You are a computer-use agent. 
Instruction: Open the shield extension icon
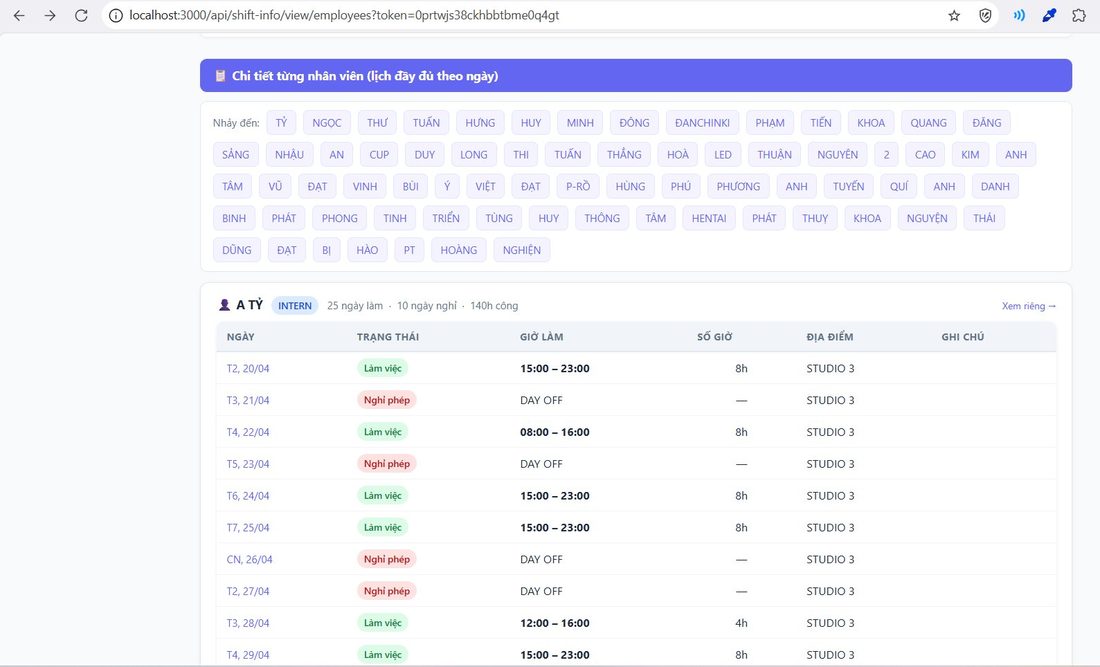(x=985, y=15)
